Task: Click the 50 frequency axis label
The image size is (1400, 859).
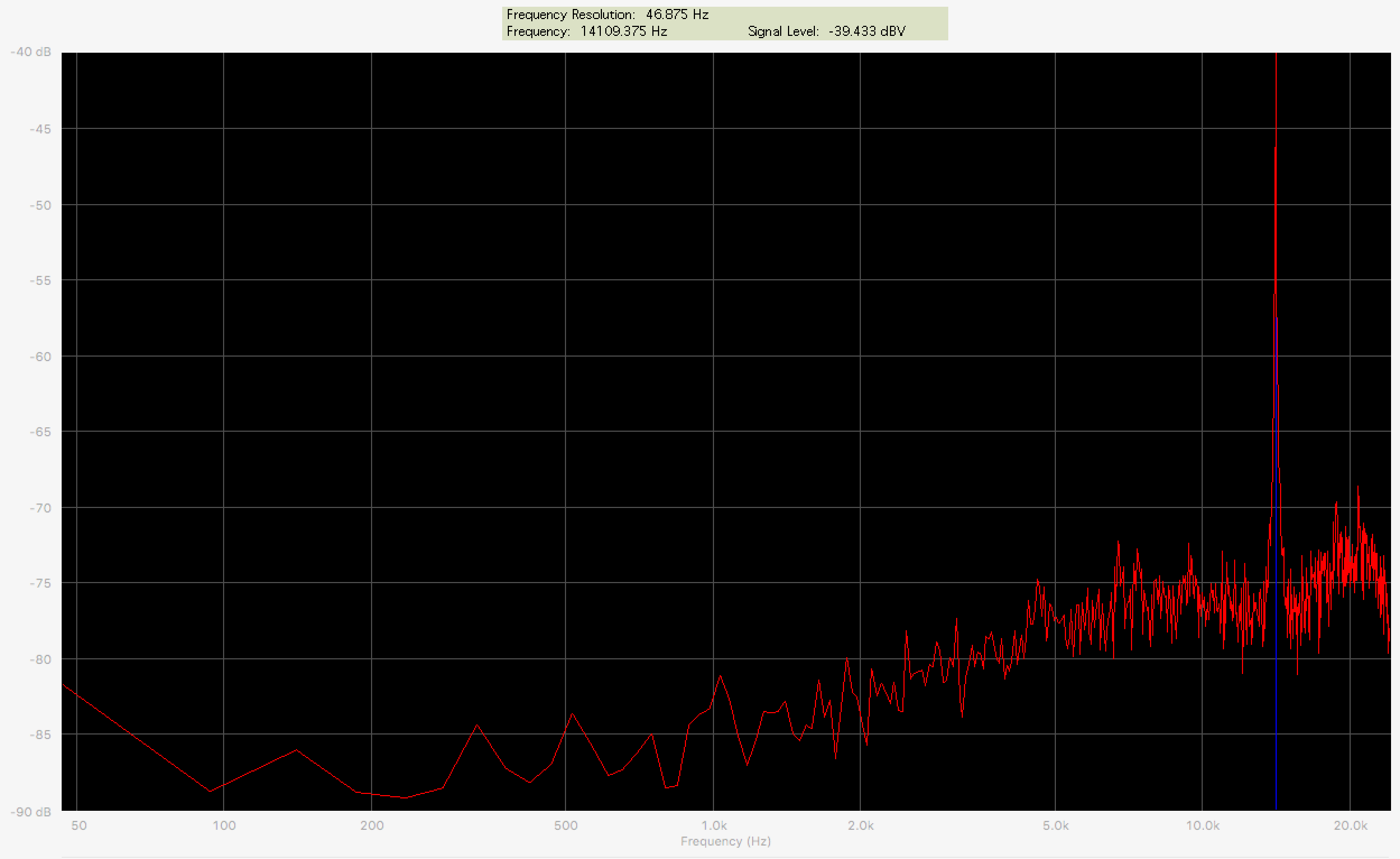Action: click(x=79, y=825)
